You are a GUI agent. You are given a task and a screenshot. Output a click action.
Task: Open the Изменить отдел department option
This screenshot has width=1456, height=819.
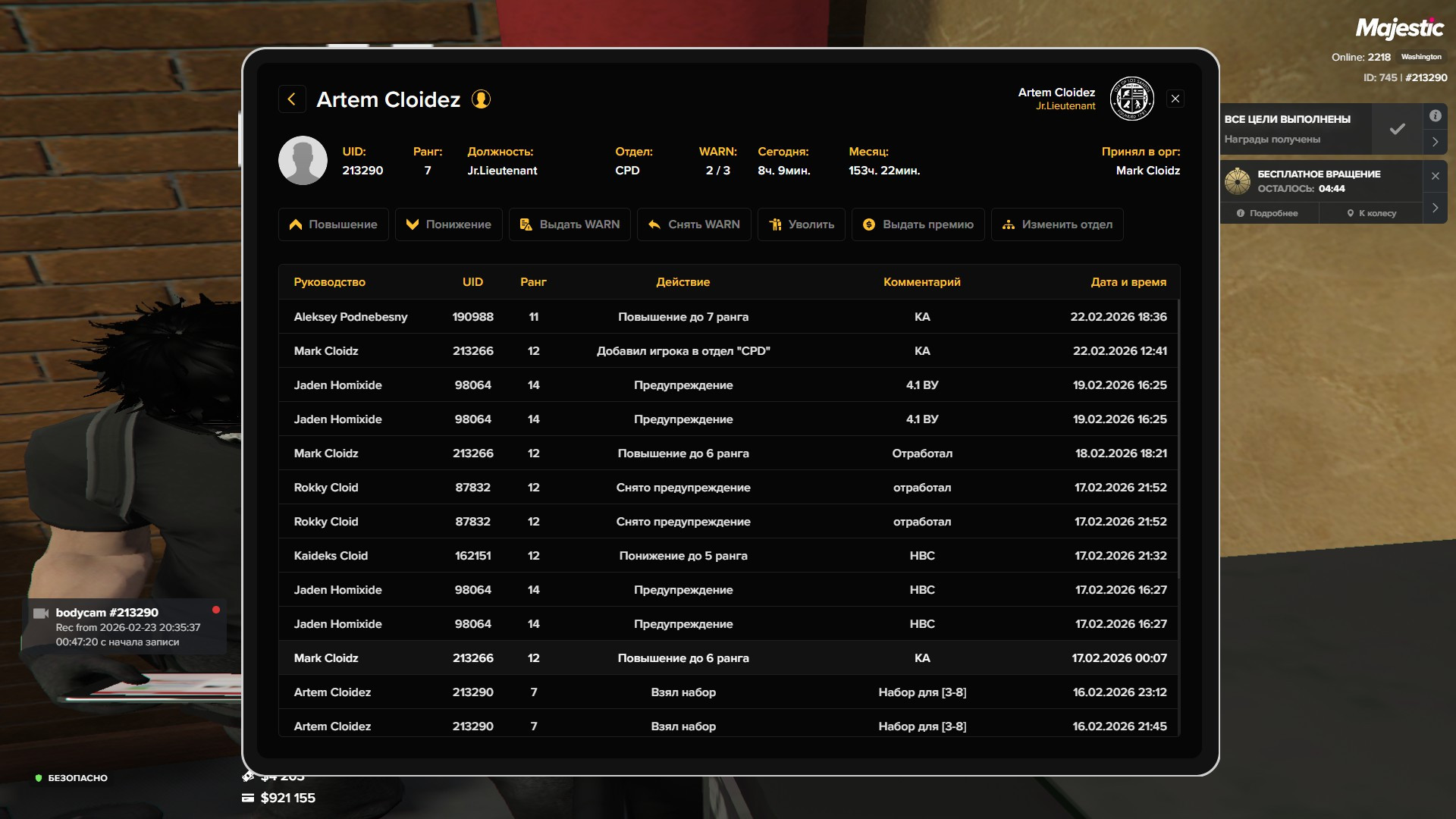coord(1057,224)
